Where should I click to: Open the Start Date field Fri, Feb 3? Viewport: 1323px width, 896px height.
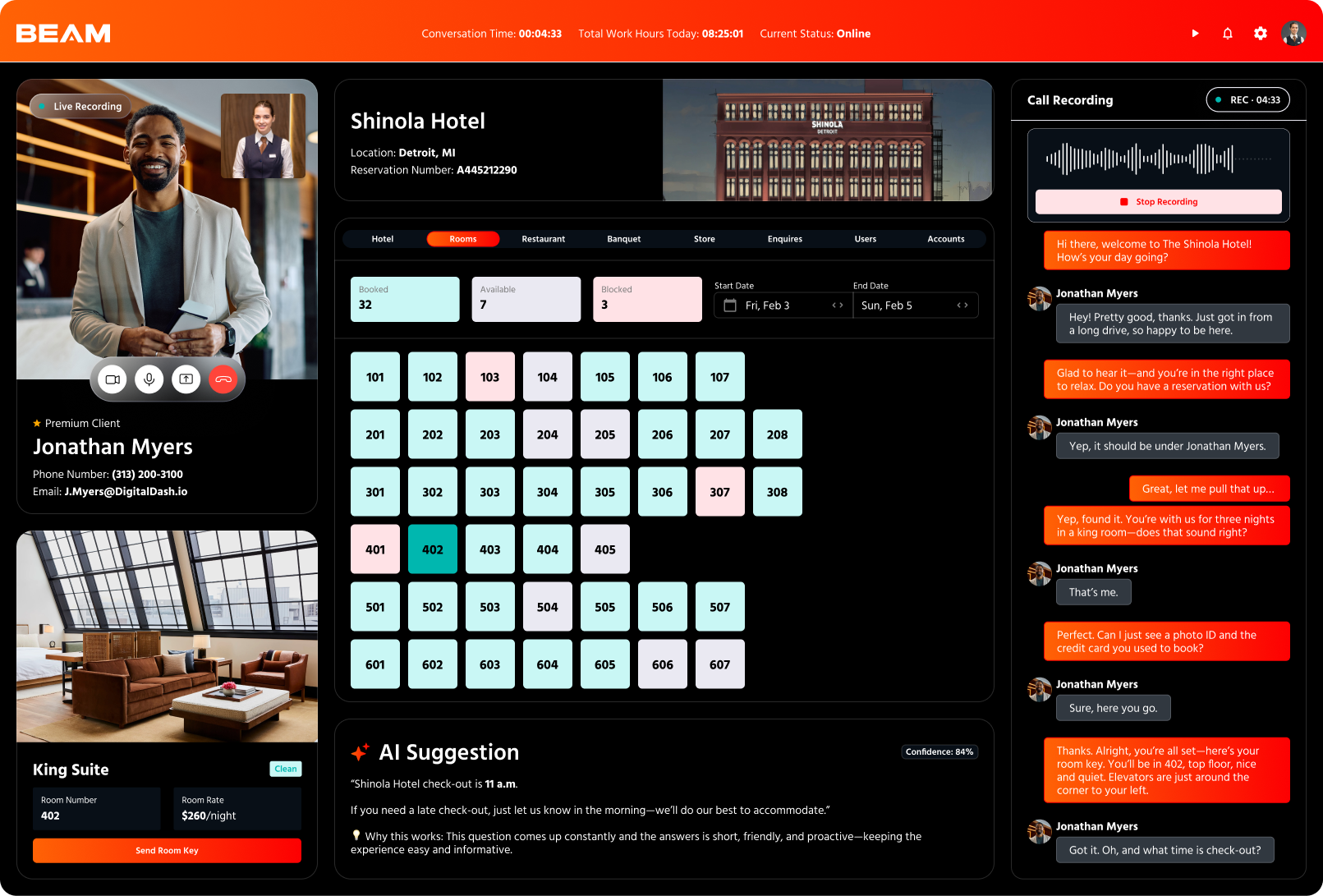tap(783, 306)
